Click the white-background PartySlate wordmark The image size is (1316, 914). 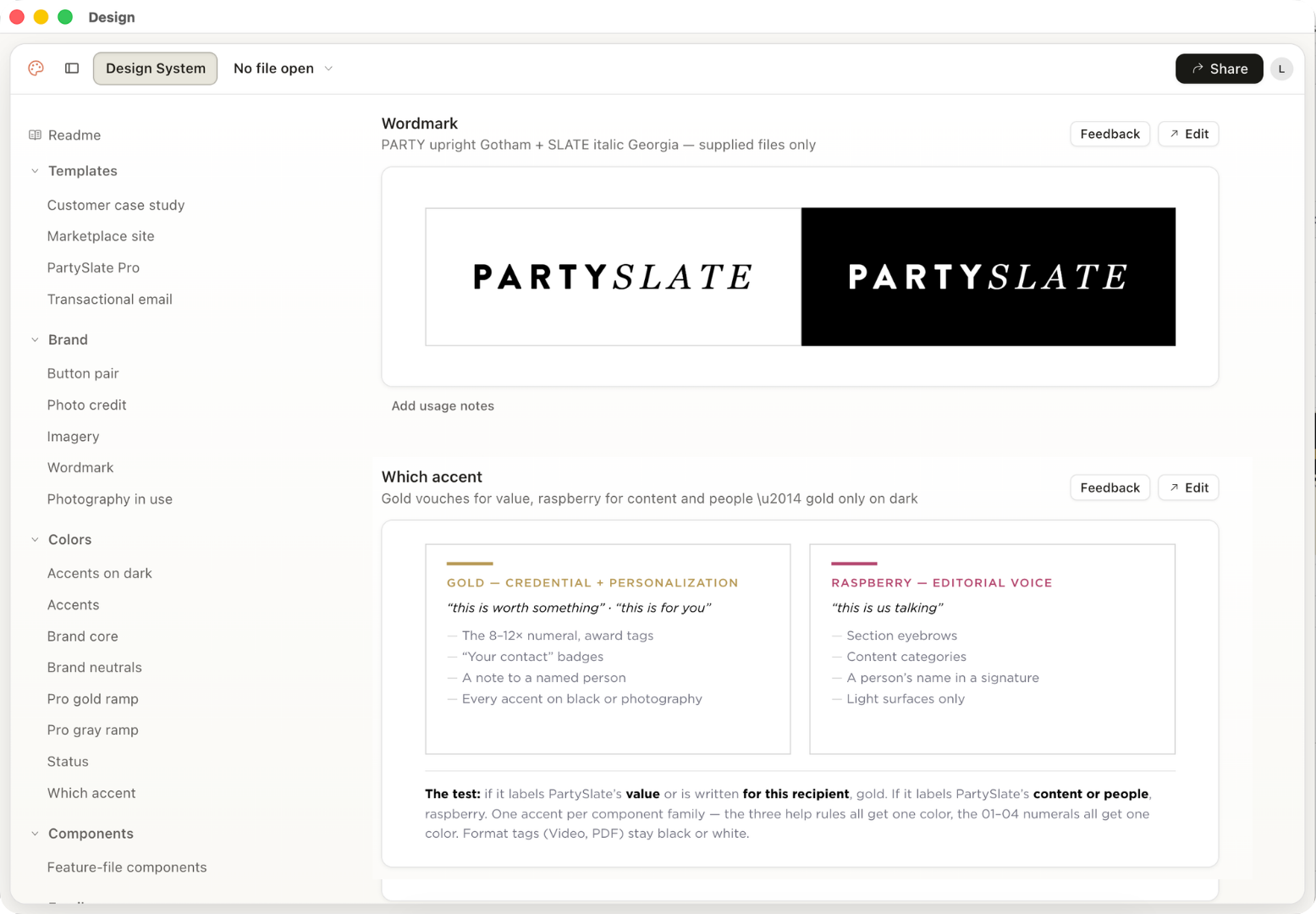[x=613, y=277]
